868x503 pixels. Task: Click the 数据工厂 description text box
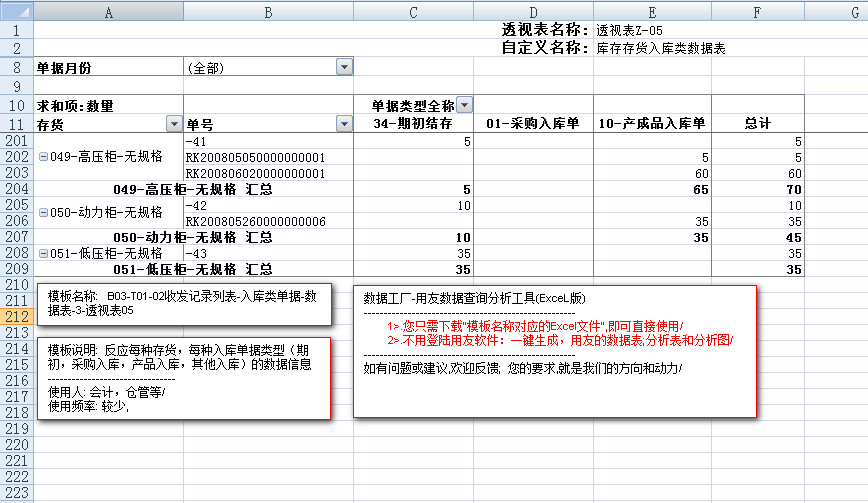pos(554,350)
